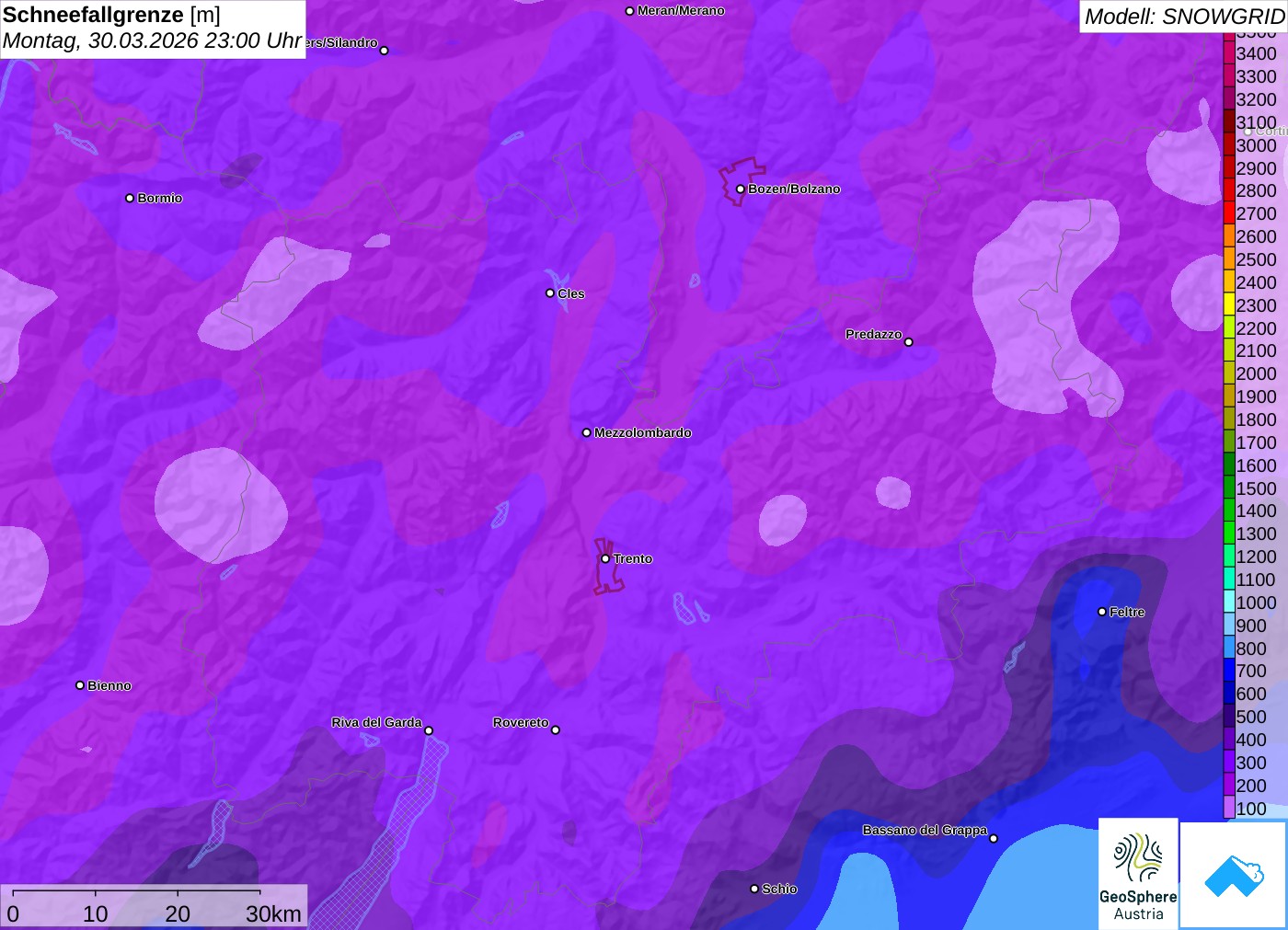Click the Trento city marker

[x=605, y=558]
